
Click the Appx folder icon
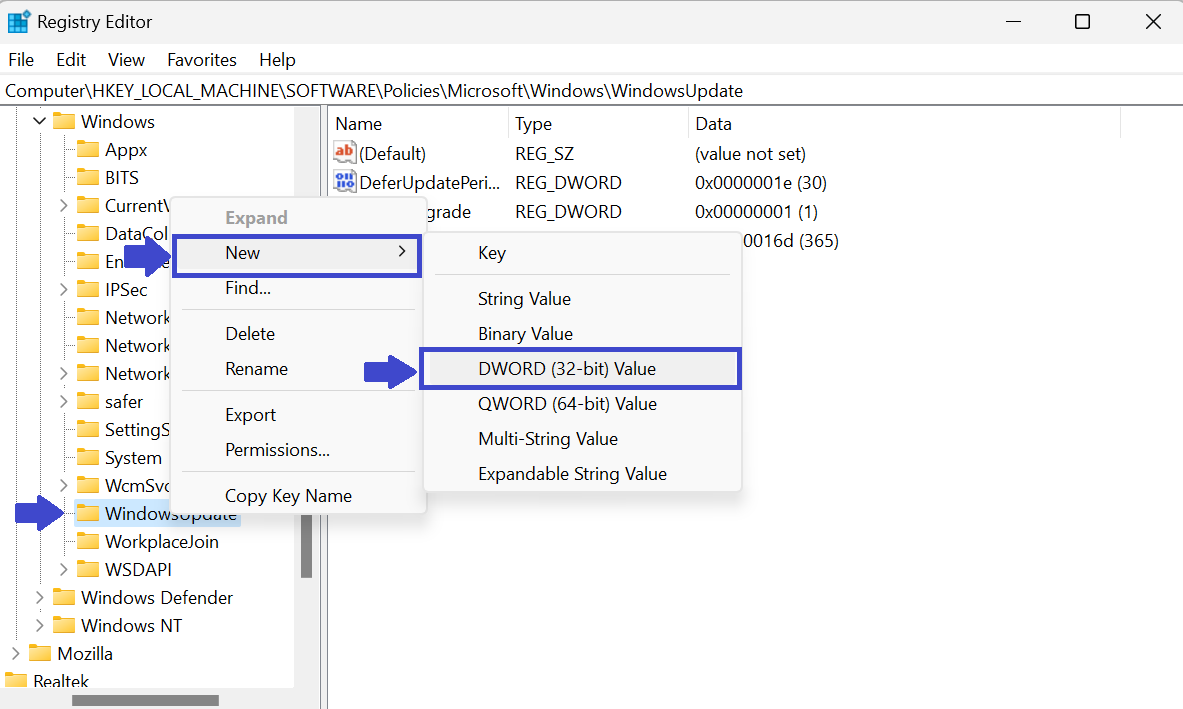89,150
